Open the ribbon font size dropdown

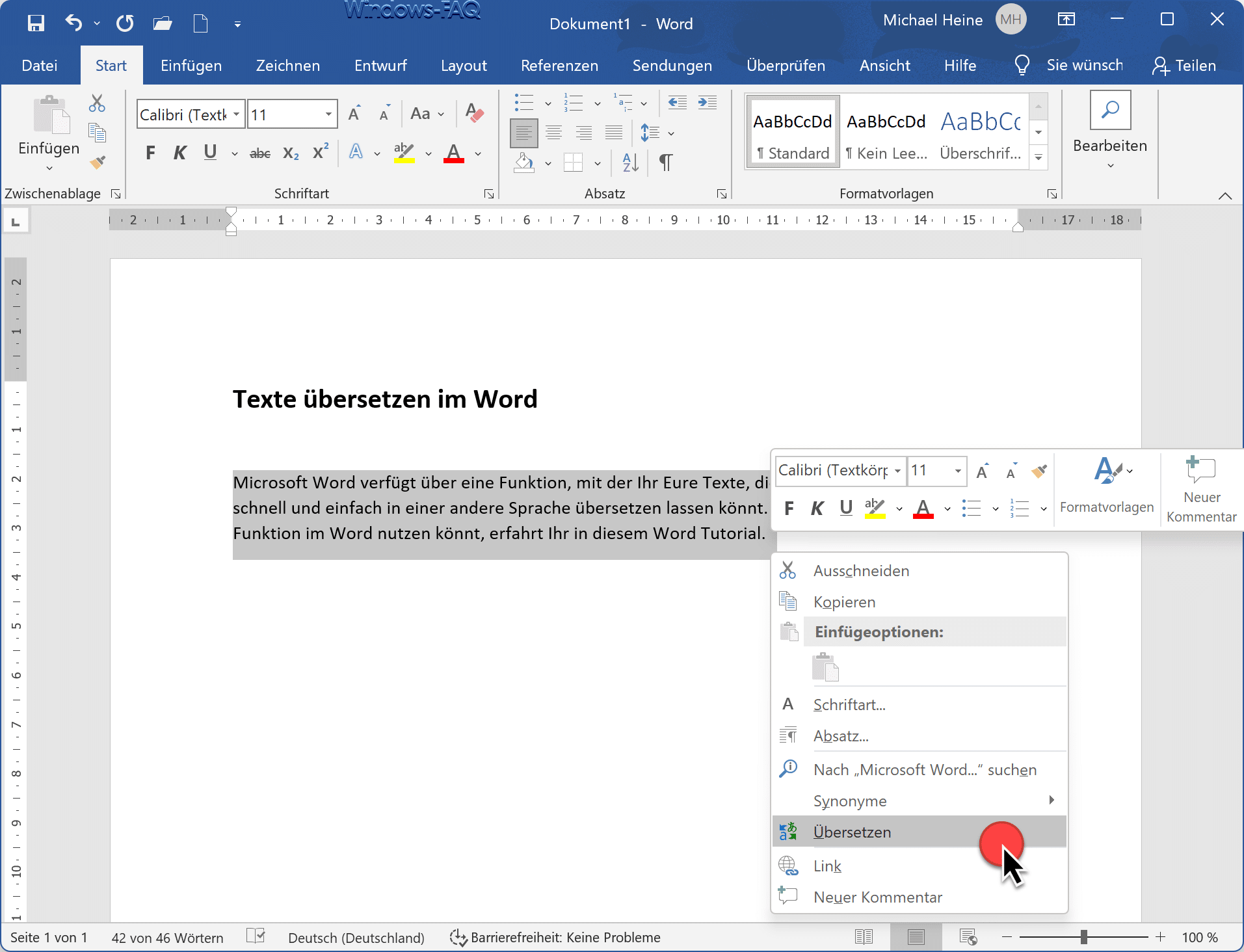(x=329, y=114)
